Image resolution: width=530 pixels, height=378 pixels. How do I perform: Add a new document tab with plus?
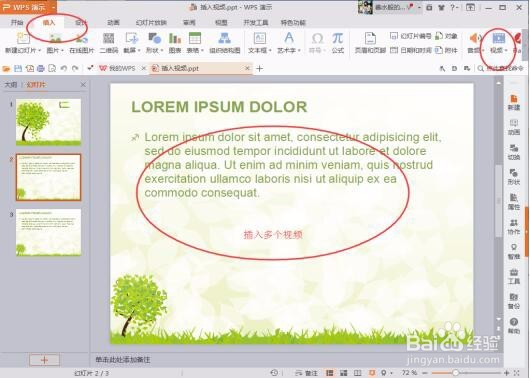(x=260, y=69)
